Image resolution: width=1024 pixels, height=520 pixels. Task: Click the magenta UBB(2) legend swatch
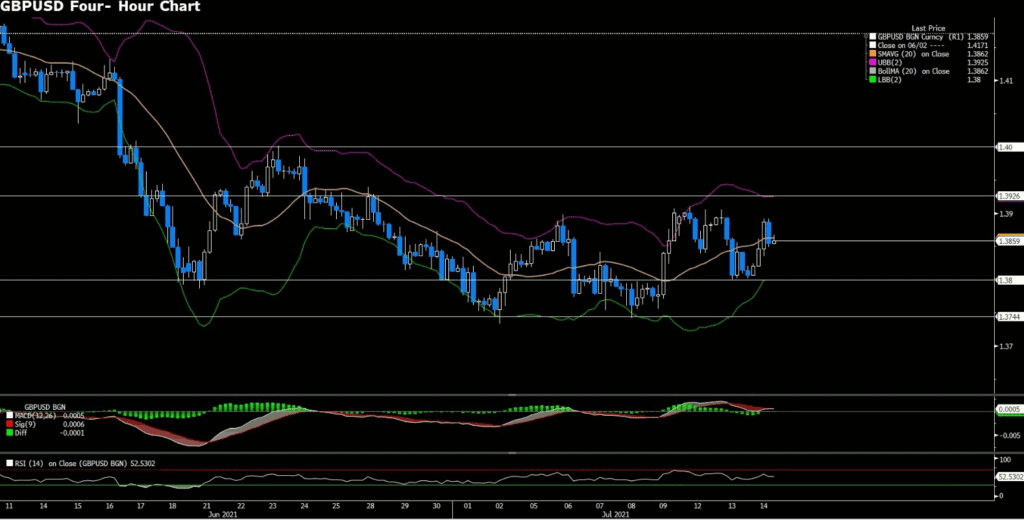coord(872,62)
